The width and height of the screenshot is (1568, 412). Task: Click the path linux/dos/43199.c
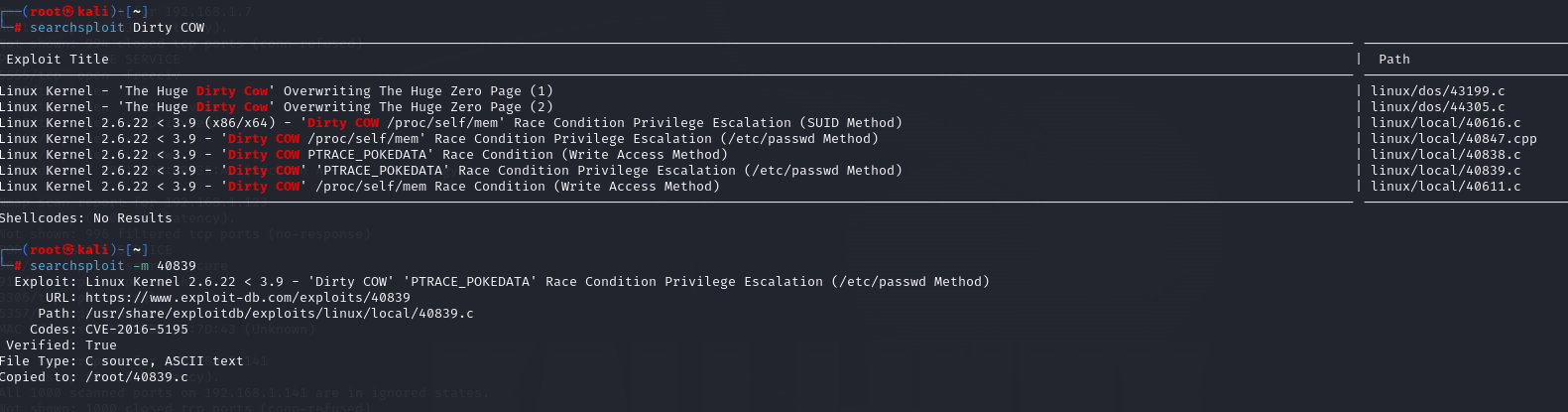tap(1437, 91)
